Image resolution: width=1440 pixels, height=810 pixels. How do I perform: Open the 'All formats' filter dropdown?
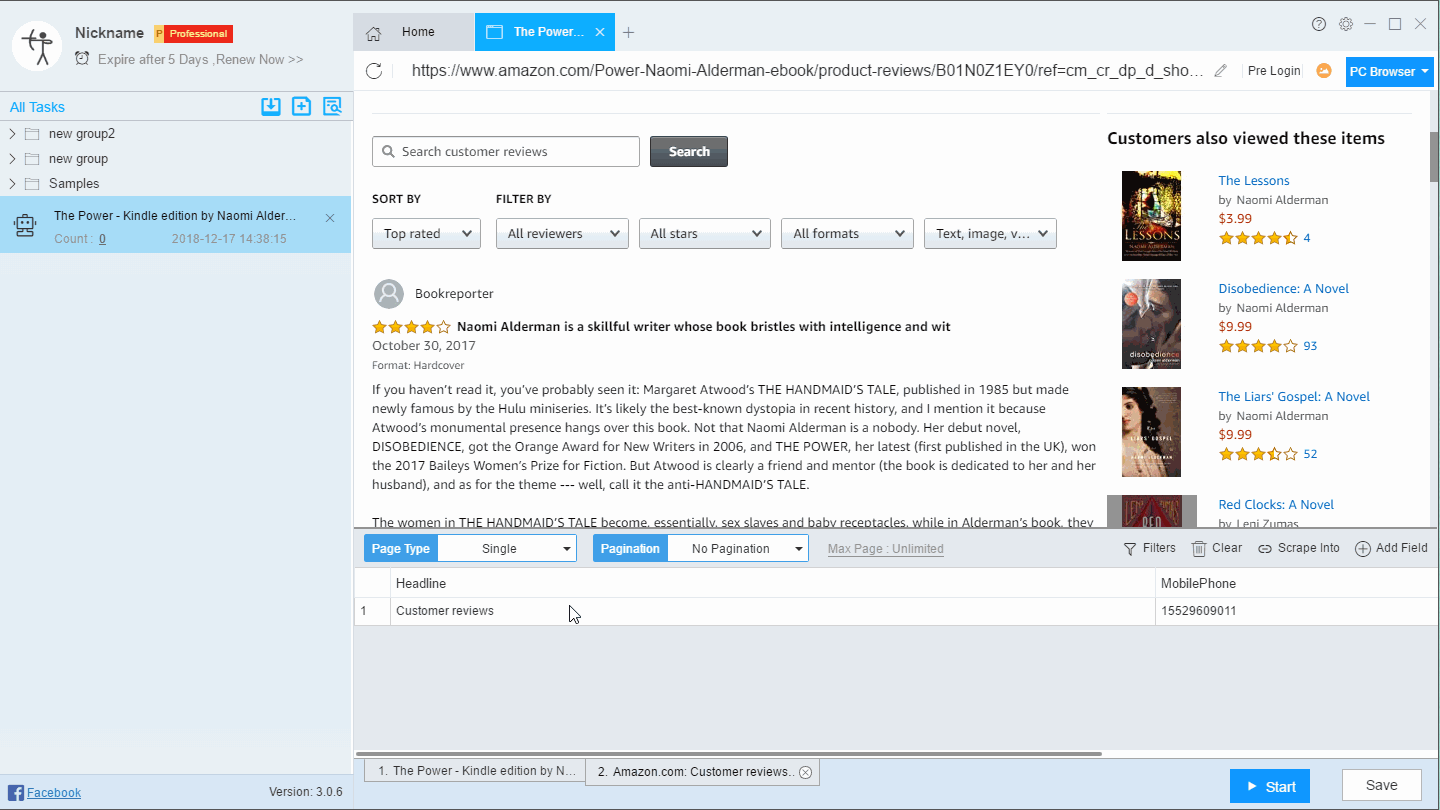(847, 234)
